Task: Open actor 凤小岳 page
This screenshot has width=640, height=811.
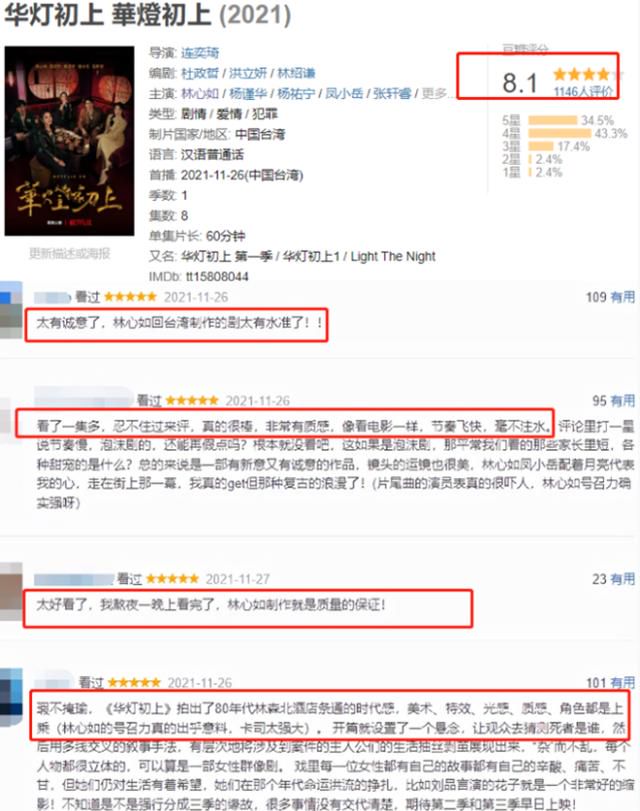Action: [344, 93]
